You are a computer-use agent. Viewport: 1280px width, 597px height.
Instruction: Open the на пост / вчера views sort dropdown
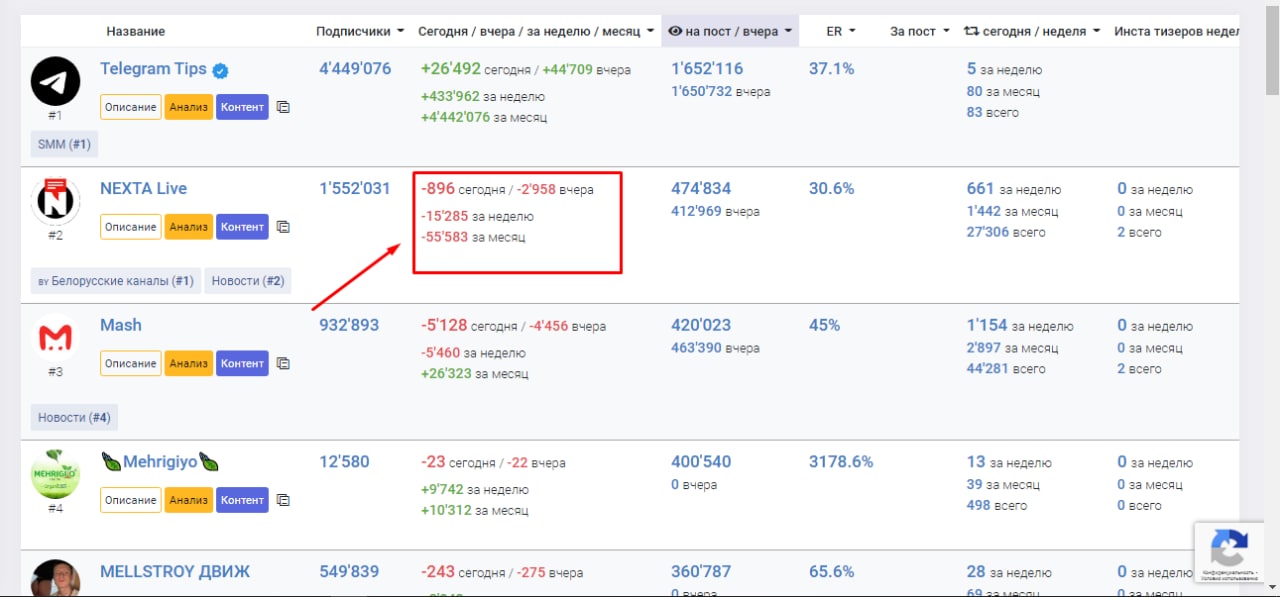pyautogui.click(x=730, y=31)
